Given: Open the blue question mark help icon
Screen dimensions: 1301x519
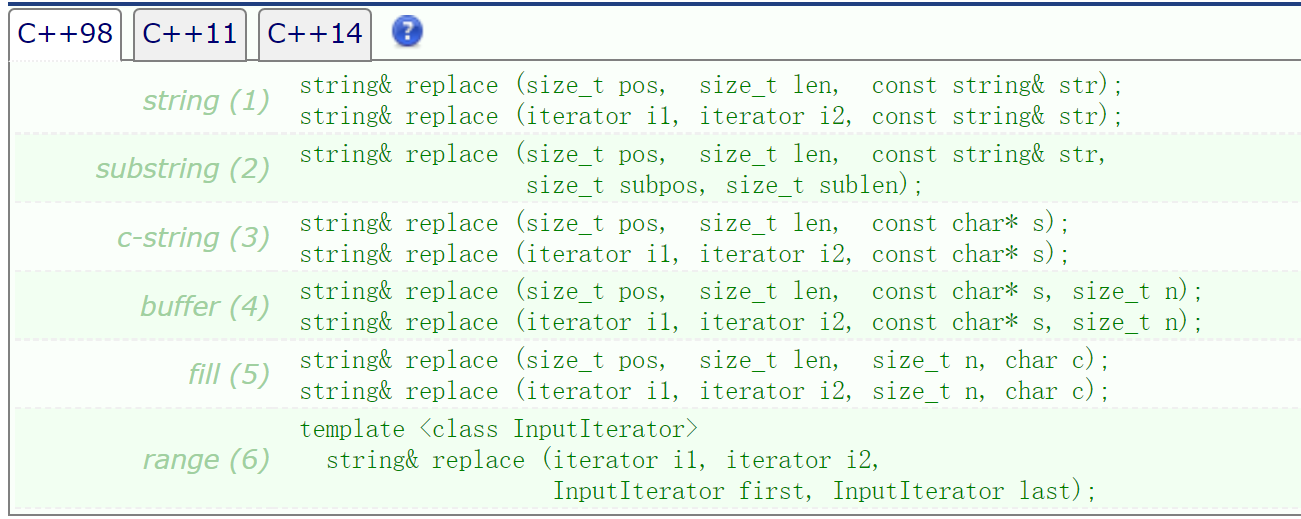Looking at the screenshot, I should (407, 32).
